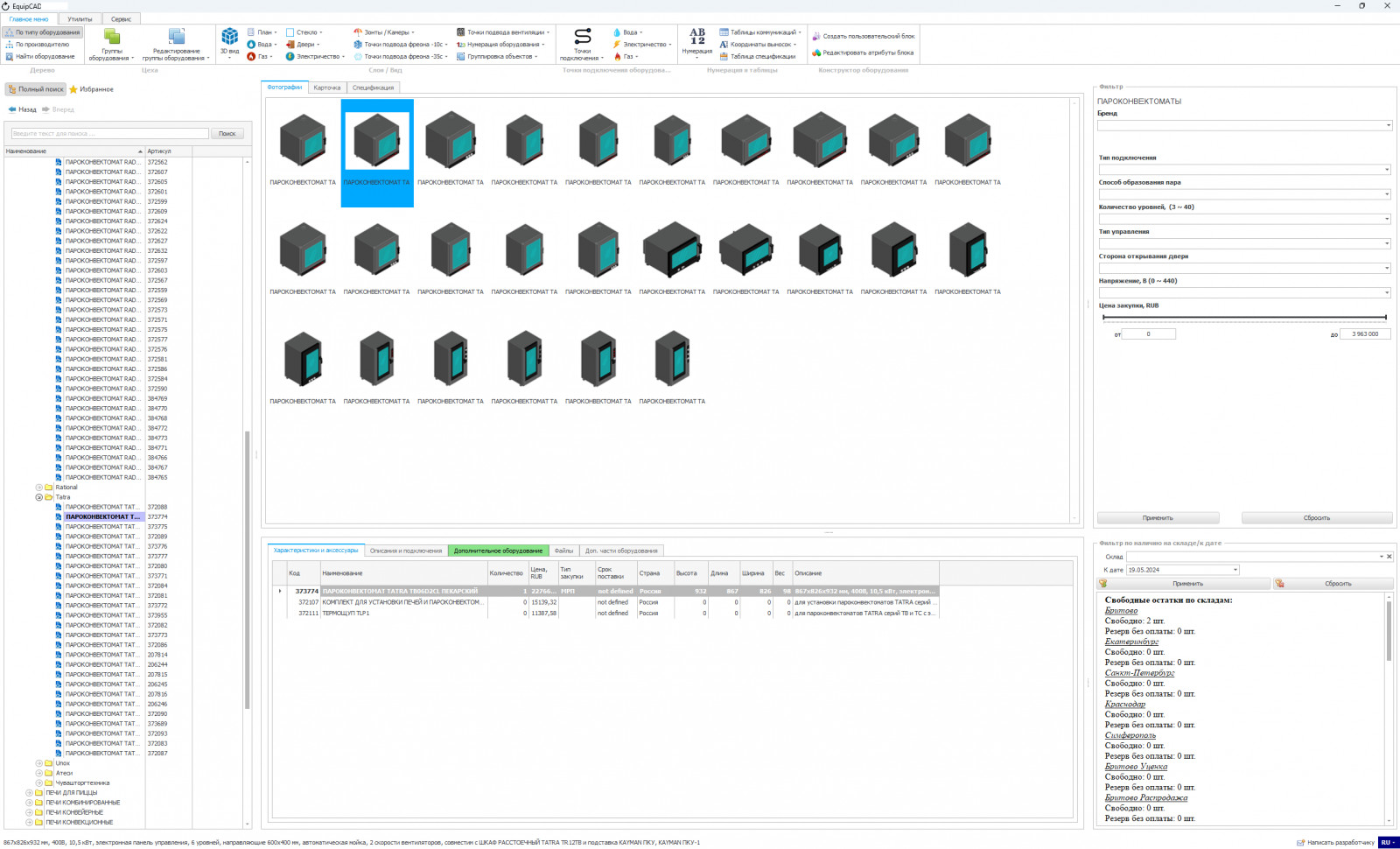Open the AB12 Нумерация tool
This screenshot has width=1400, height=849.
[x=697, y=42]
